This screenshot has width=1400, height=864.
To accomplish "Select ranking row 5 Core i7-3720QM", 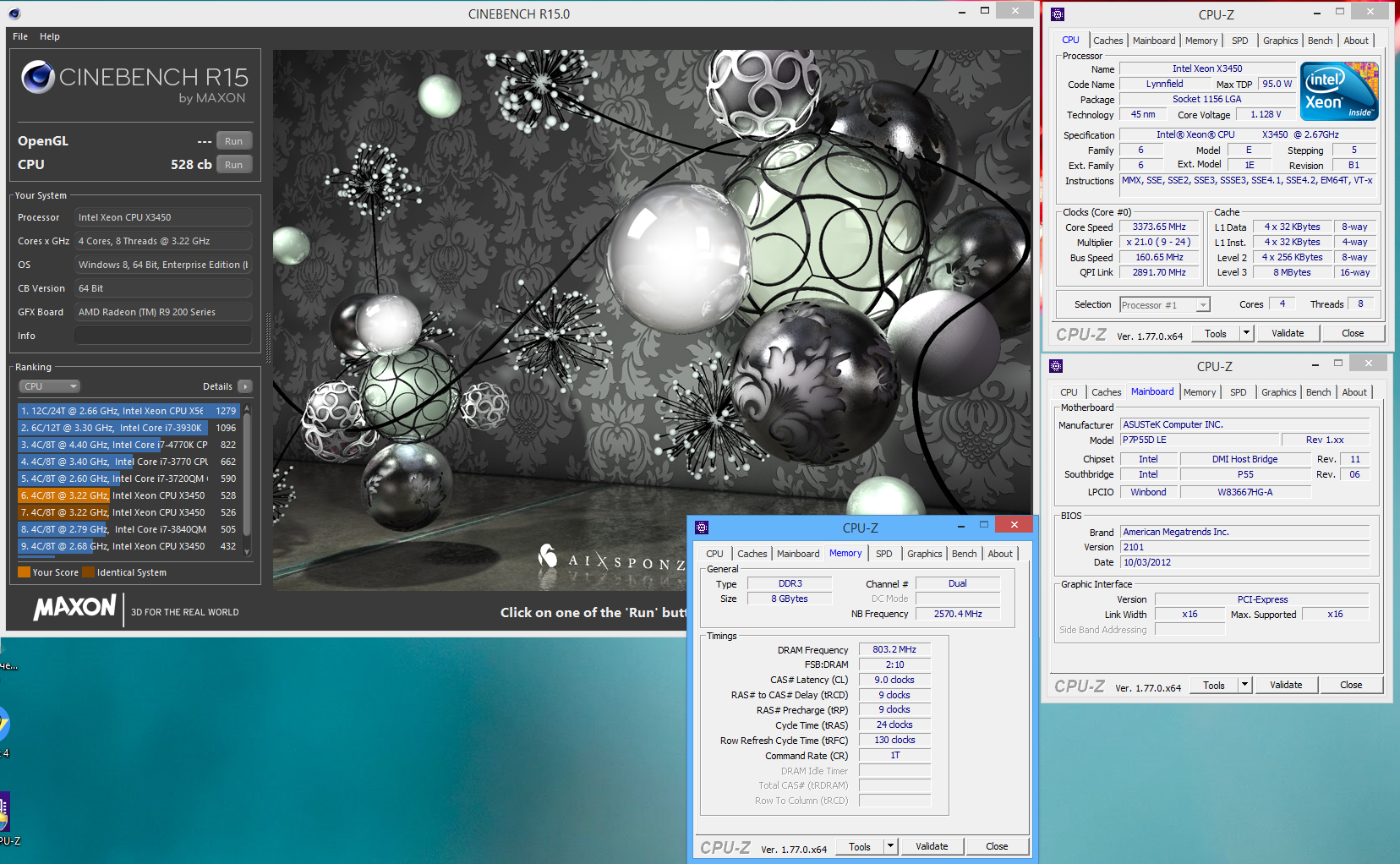I will click(x=129, y=478).
